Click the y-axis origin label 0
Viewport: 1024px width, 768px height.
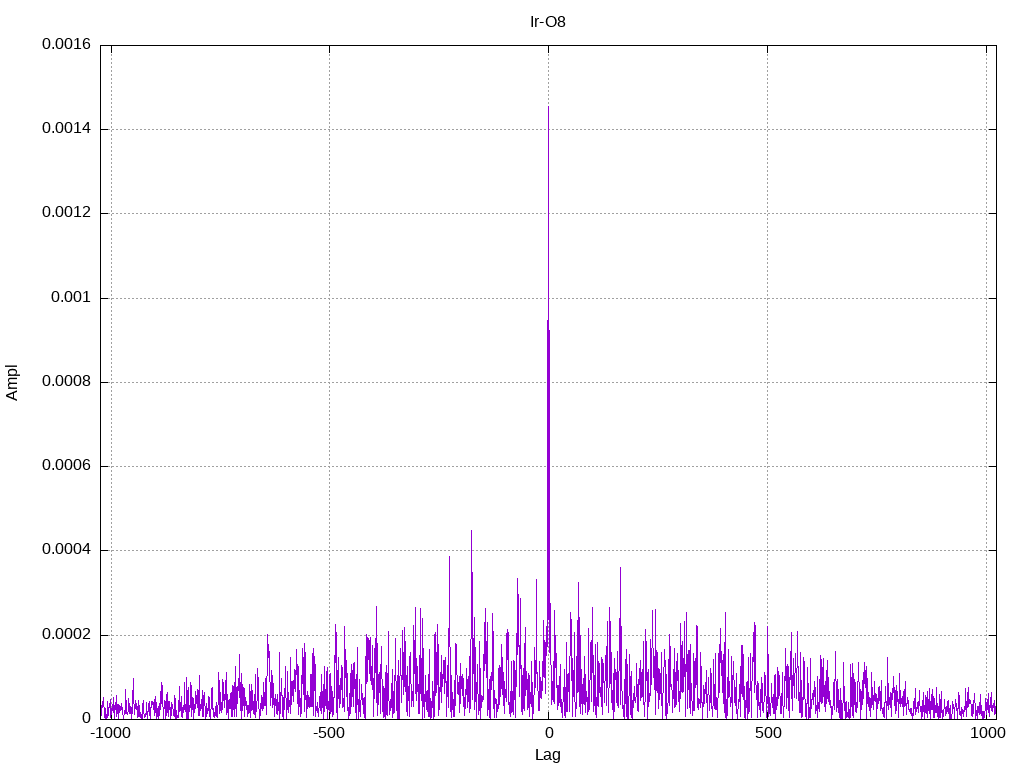click(x=87, y=718)
